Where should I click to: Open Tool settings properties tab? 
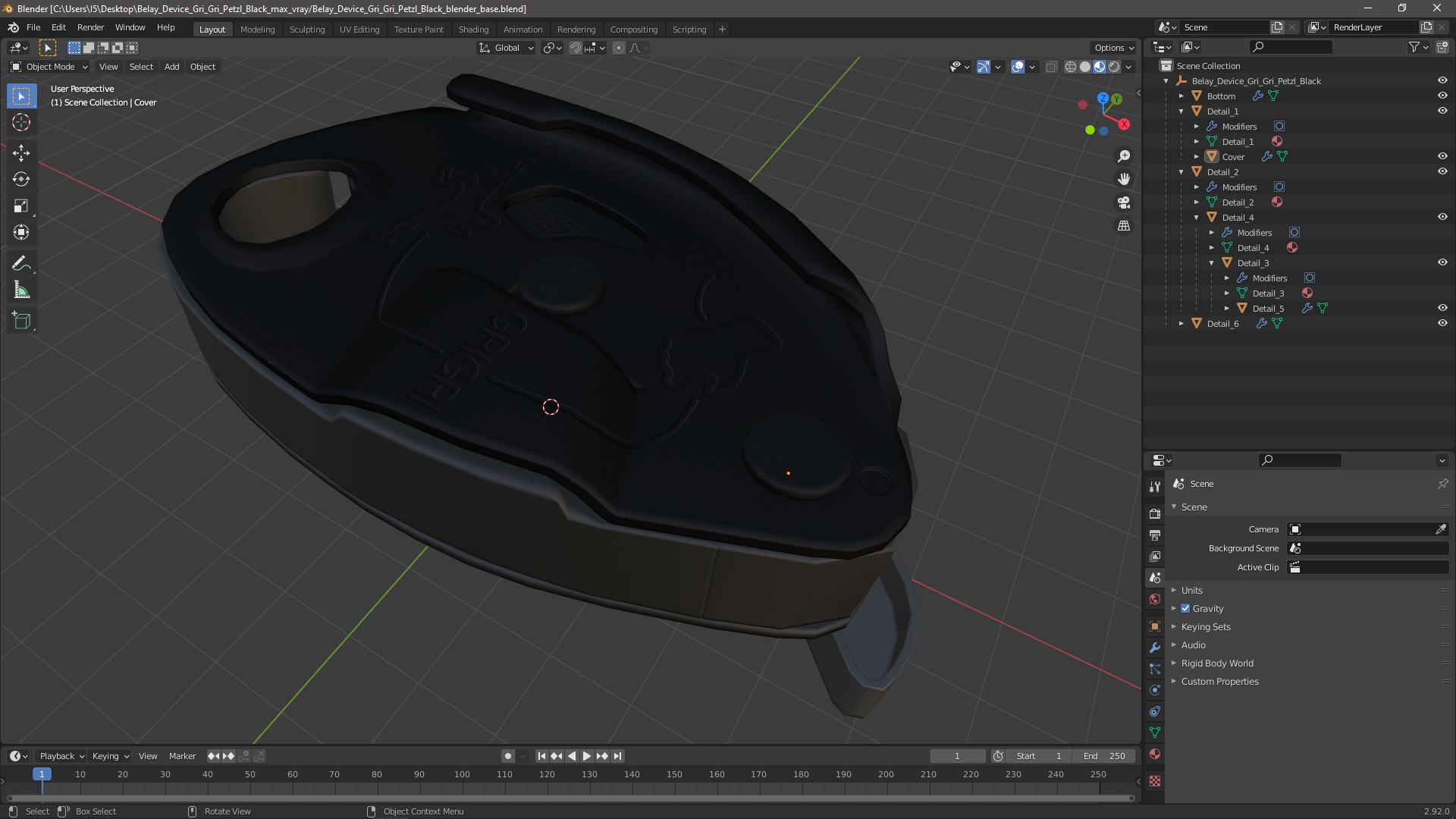pyautogui.click(x=1155, y=487)
